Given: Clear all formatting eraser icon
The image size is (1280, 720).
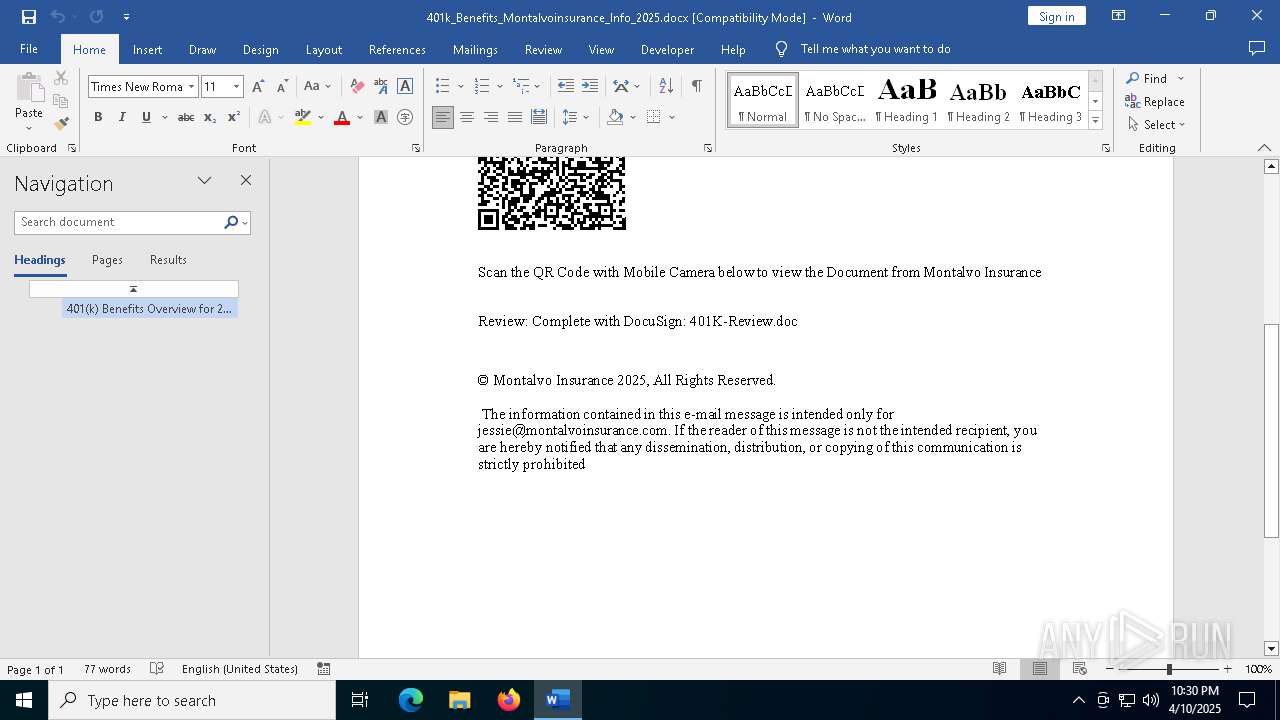Looking at the screenshot, I should (357, 87).
